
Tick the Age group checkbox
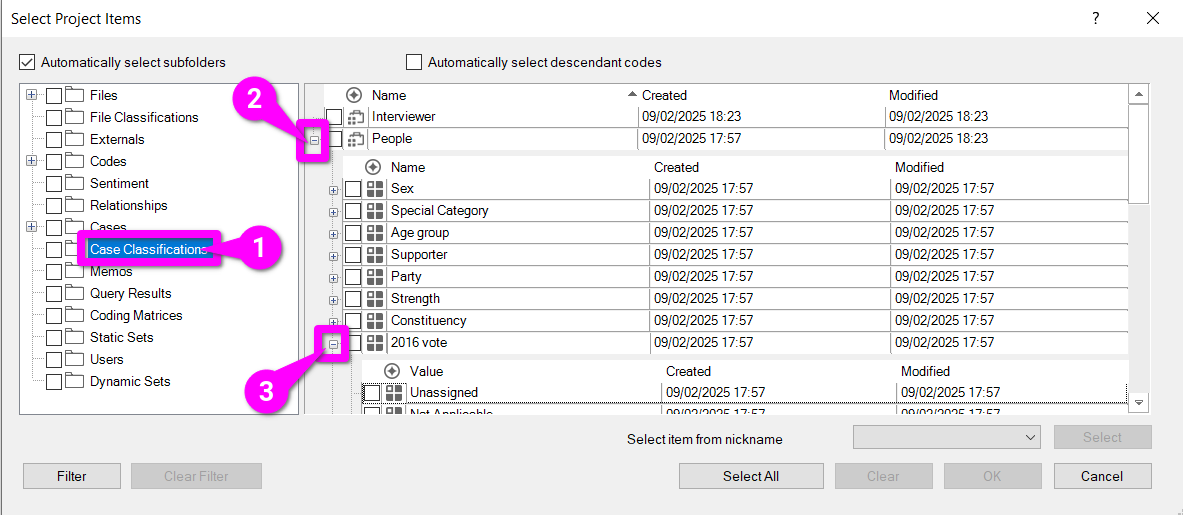(353, 233)
